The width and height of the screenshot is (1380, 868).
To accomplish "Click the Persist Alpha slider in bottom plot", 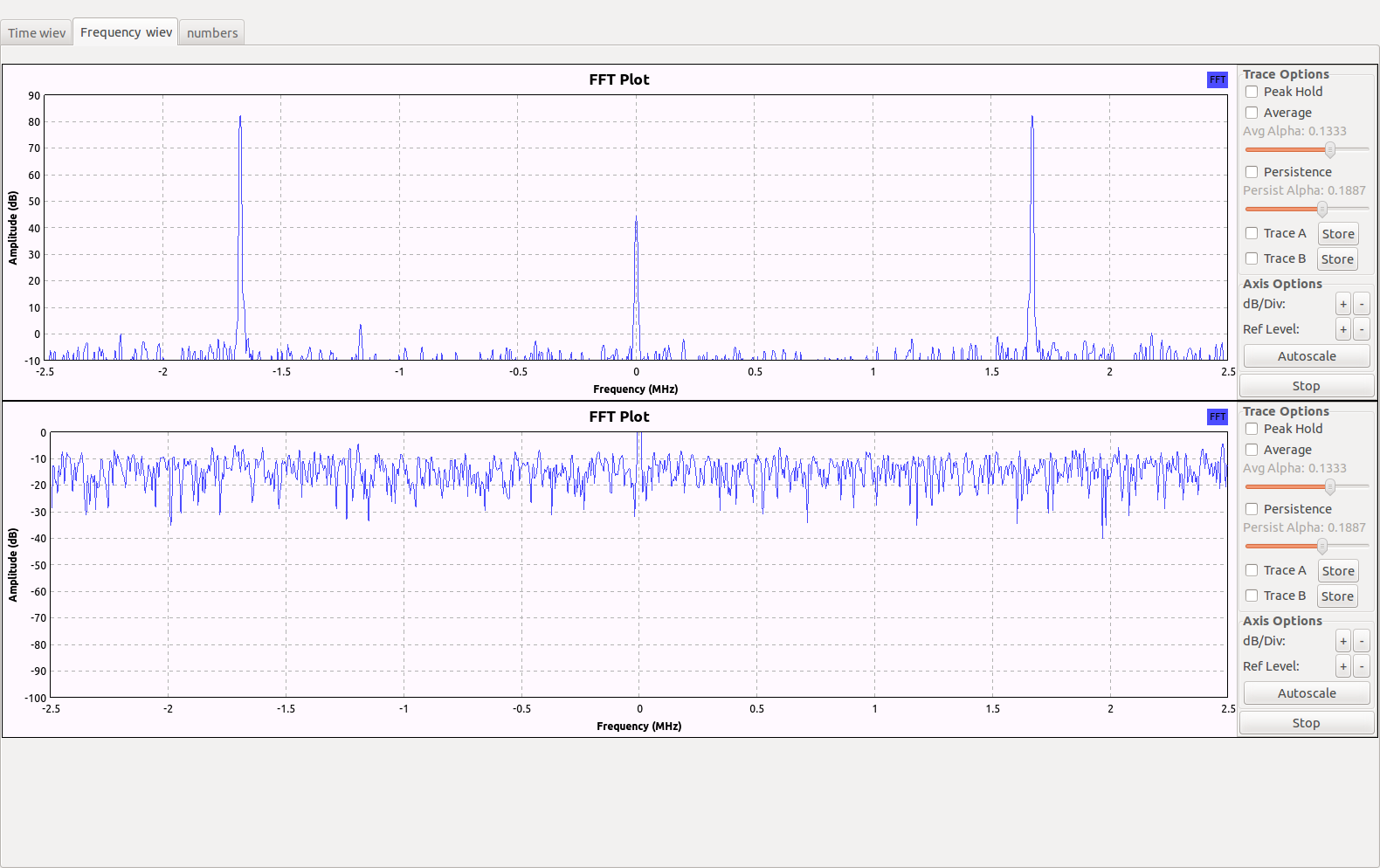I will click(1322, 546).
